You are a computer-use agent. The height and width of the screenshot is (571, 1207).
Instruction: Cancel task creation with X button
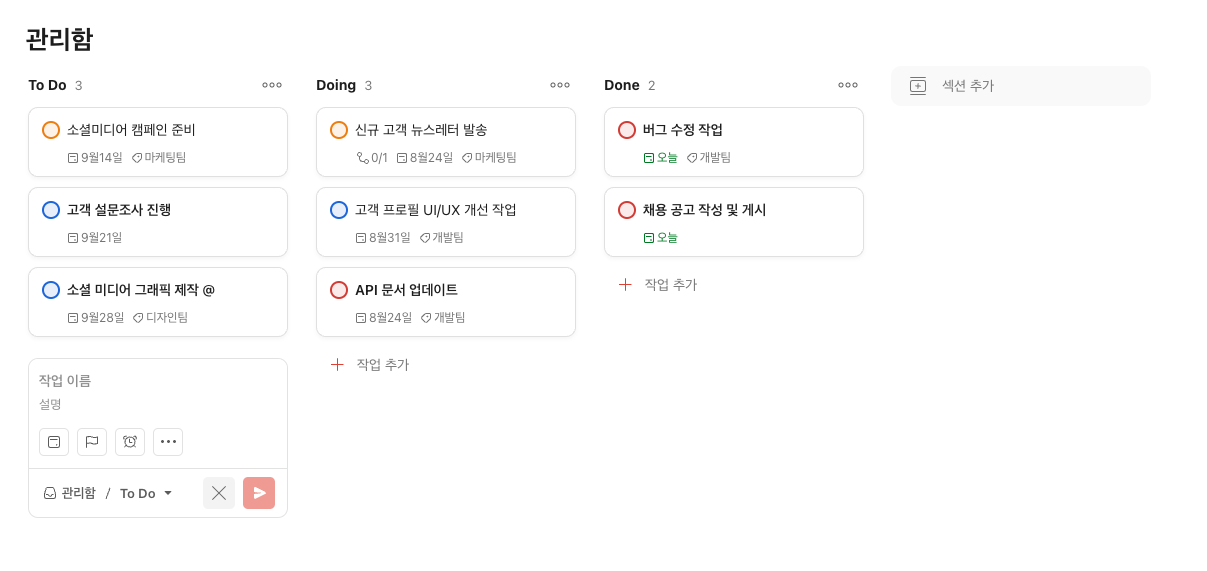tap(219, 493)
